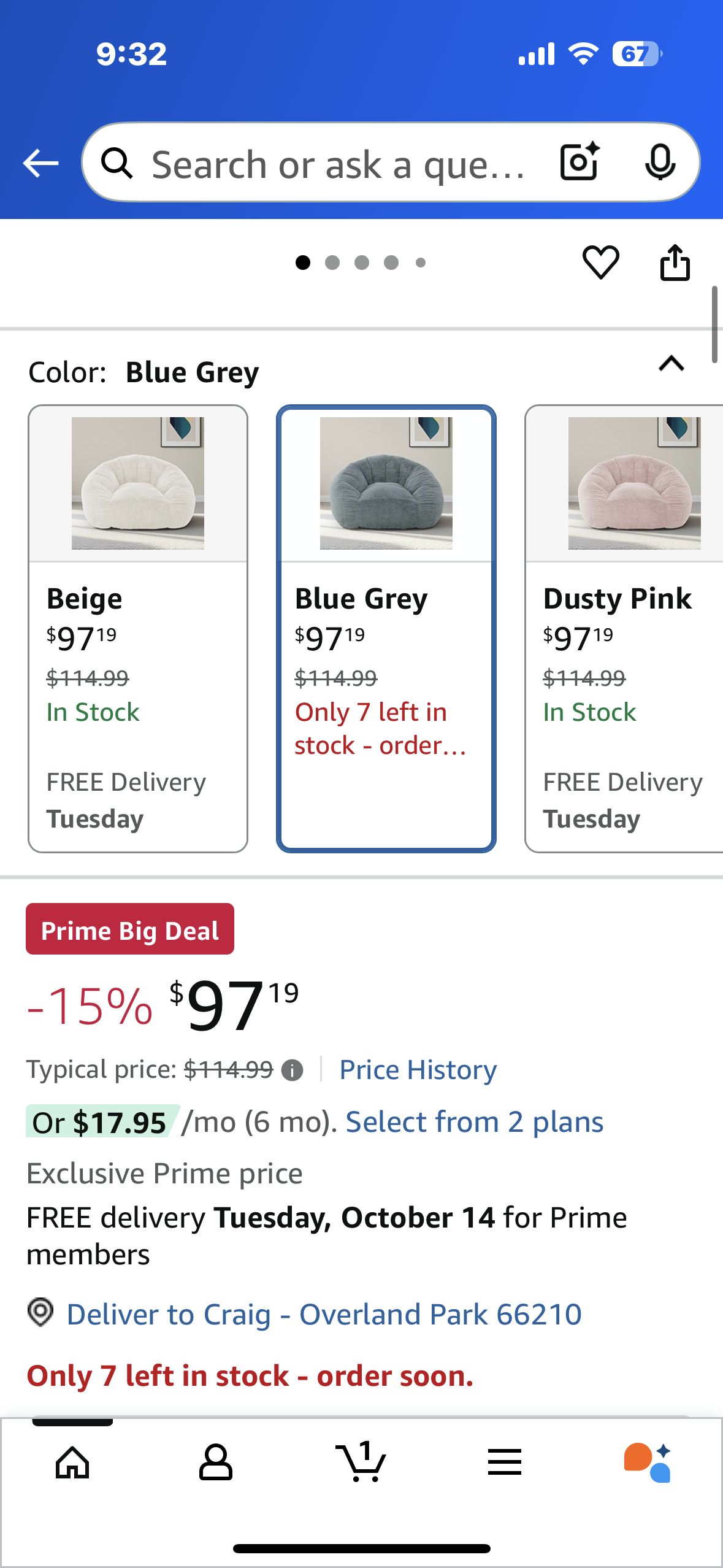The height and width of the screenshot is (1568, 723).
Task: Tap the back arrow icon
Action: [40, 163]
